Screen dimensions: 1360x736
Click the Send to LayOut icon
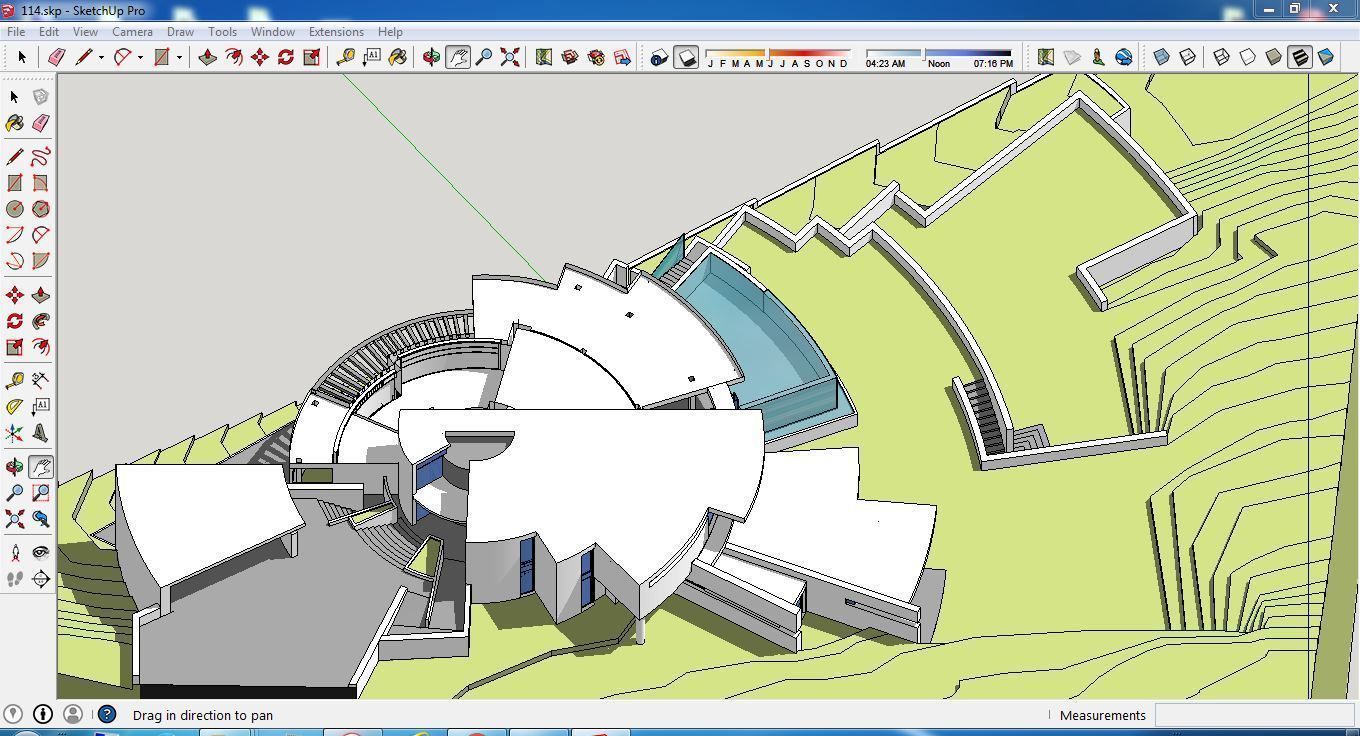[622, 57]
